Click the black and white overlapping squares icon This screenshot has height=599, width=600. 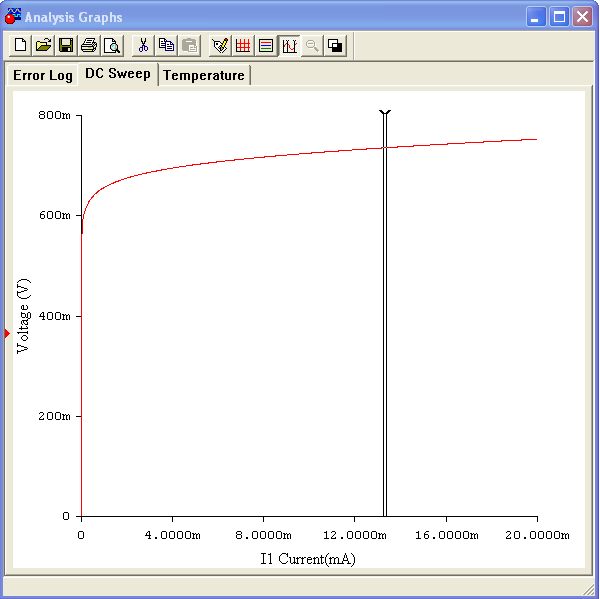click(x=335, y=46)
